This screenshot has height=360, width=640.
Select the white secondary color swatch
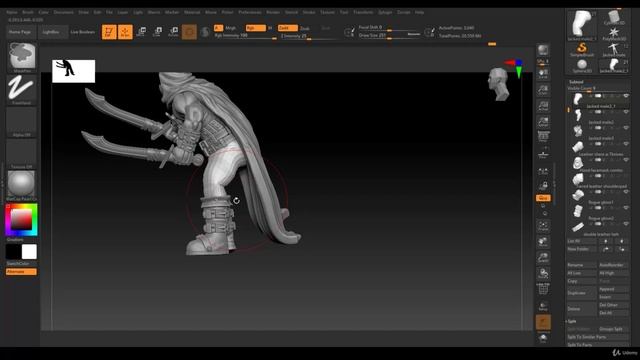29,252
